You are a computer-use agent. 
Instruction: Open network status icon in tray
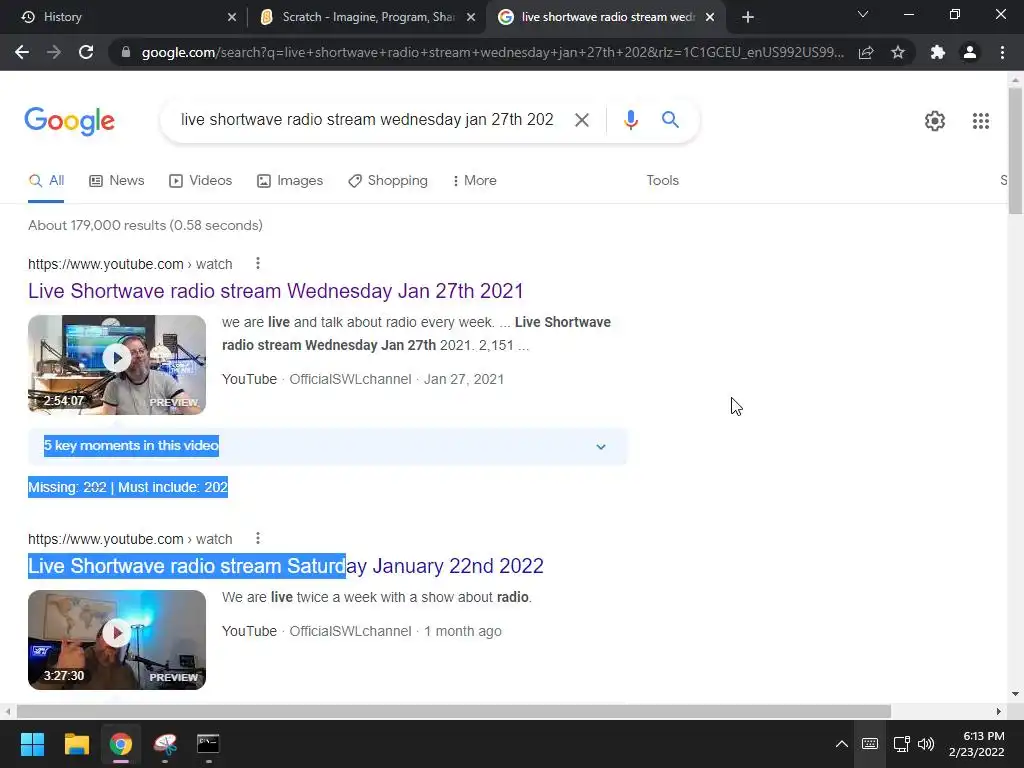(x=902, y=744)
